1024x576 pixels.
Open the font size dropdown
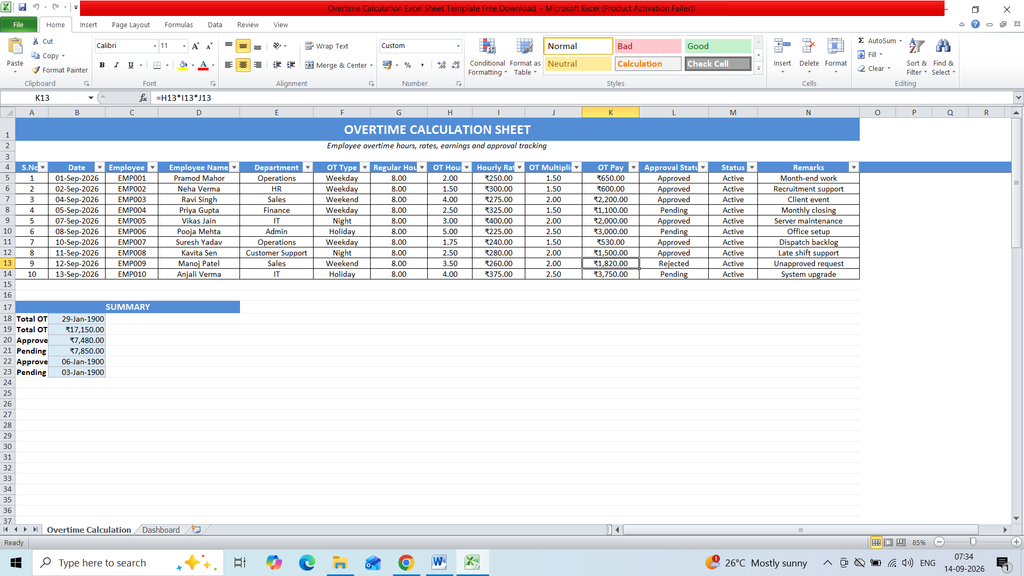point(184,46)
